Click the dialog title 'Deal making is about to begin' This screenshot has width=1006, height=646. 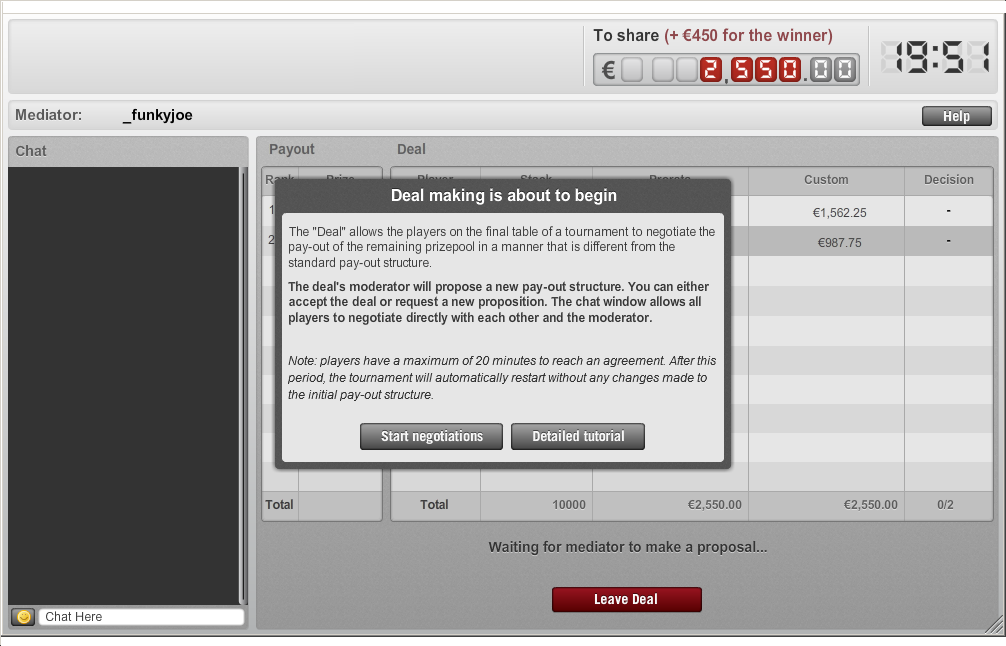pyautogui.click(x=504, y=196)
